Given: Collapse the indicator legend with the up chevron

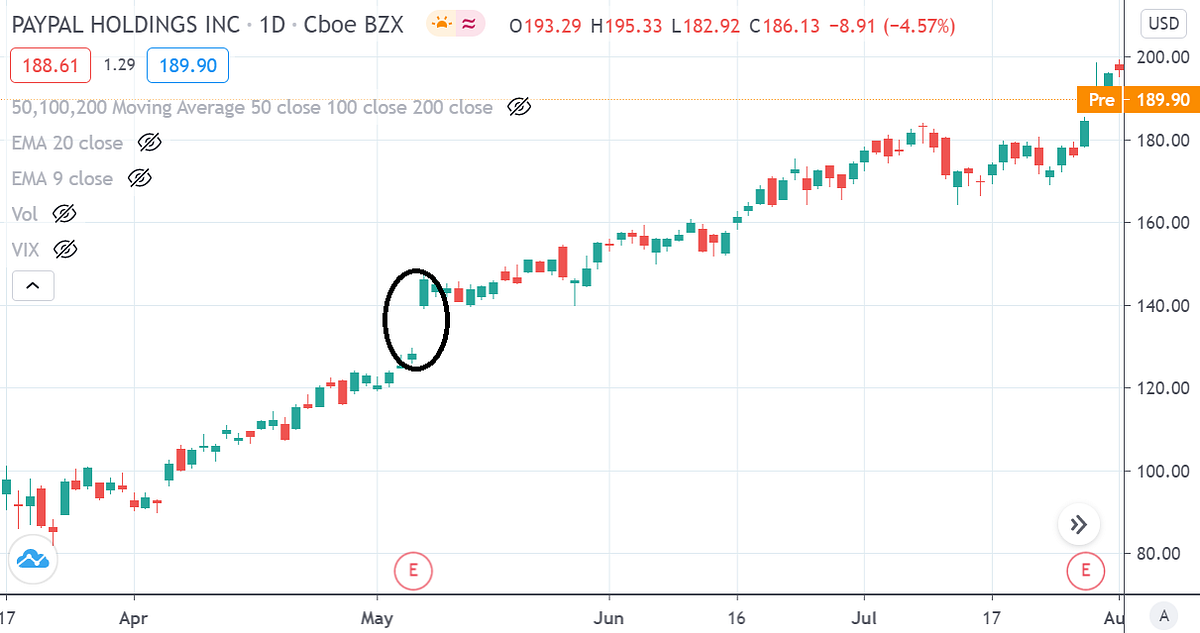Looking at the screenshot, I should click(x=33, y=285).
